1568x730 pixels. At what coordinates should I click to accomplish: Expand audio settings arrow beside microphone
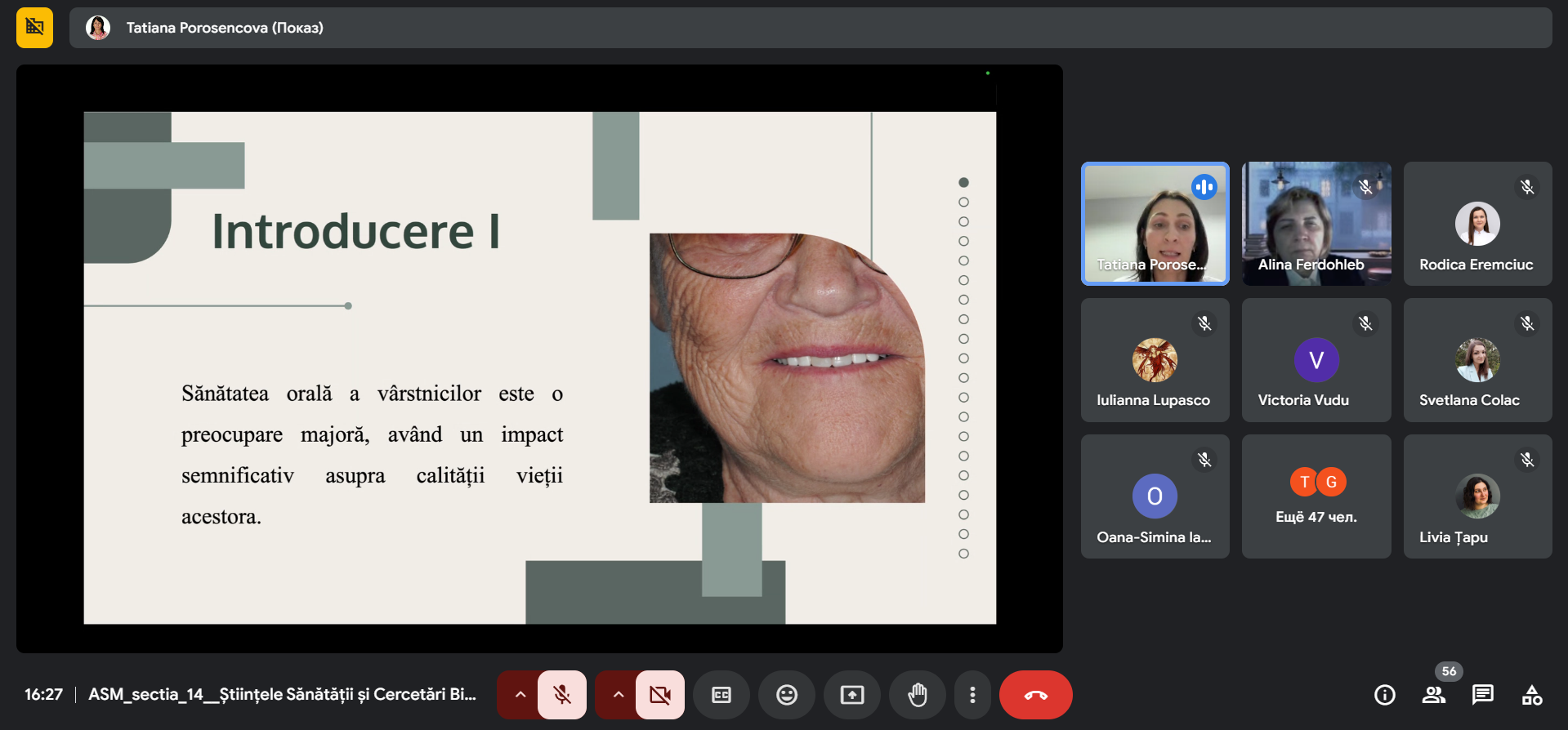tap(520, 695)
